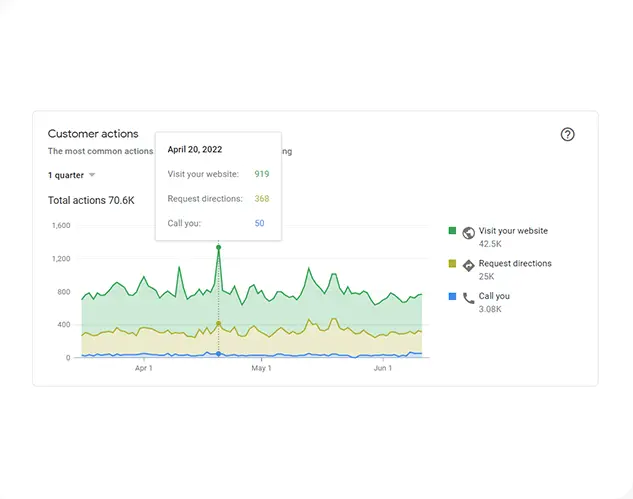Select the "Visit your website" legend label

(x=513, y=231)
